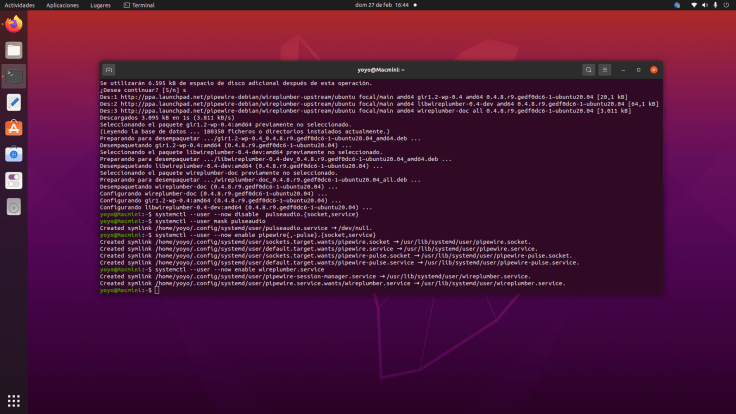Launch Firefox from the dock

pyautogui.click(x=14, y=24)
